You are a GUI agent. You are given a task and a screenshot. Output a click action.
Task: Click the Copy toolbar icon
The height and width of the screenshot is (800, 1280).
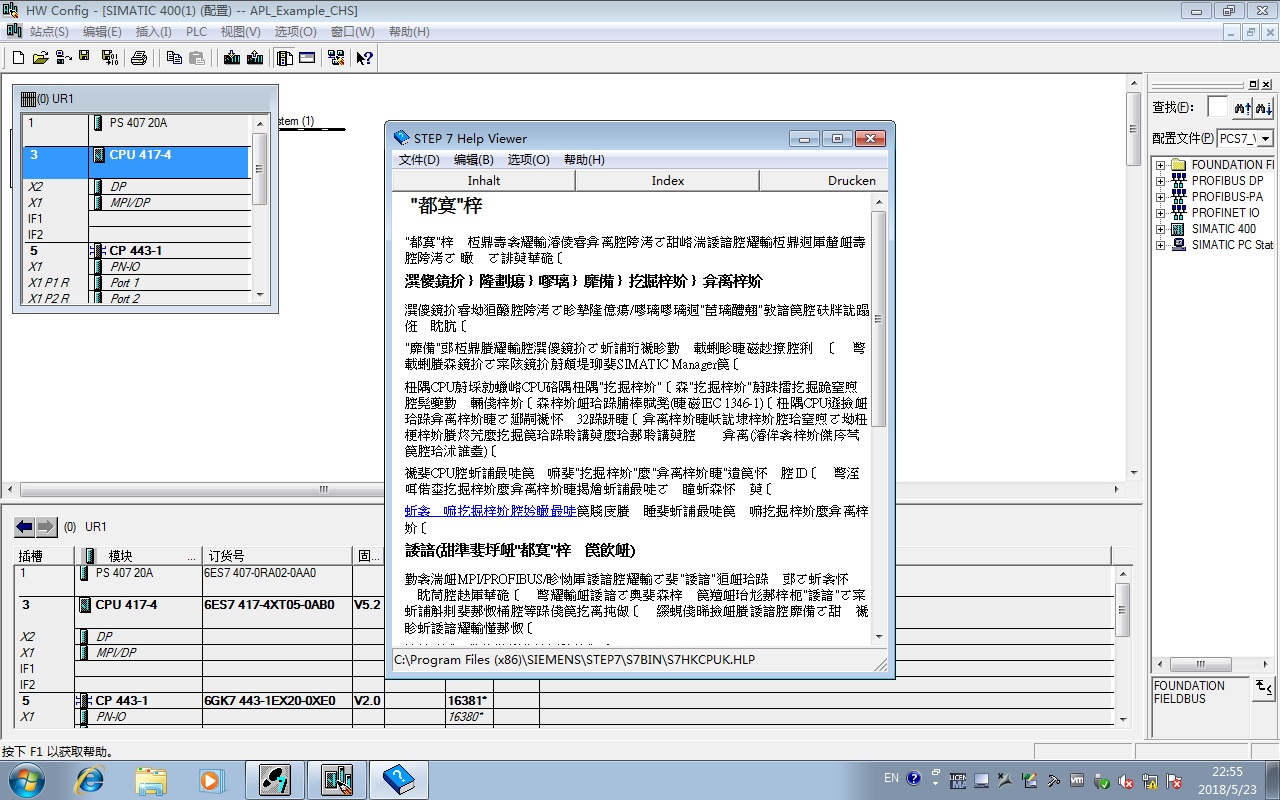click(x=174, y=58)
